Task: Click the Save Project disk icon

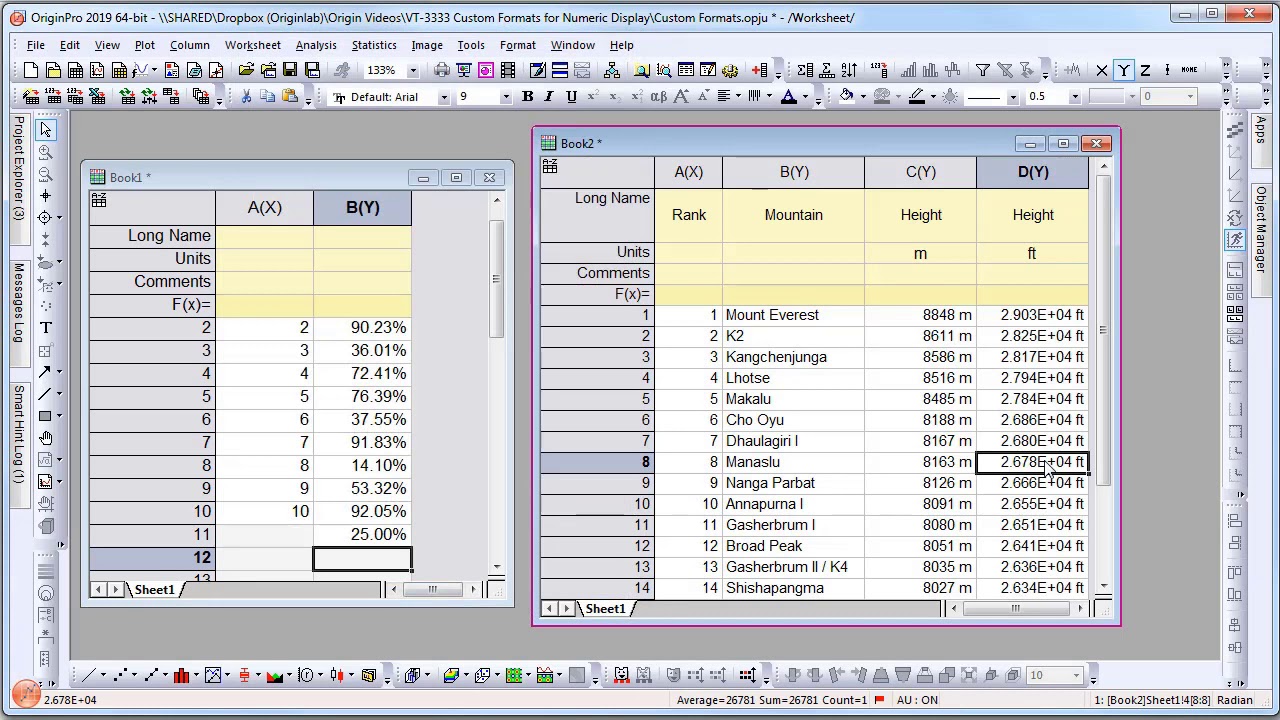Action: pyautogui.click(x=290, y=70)
